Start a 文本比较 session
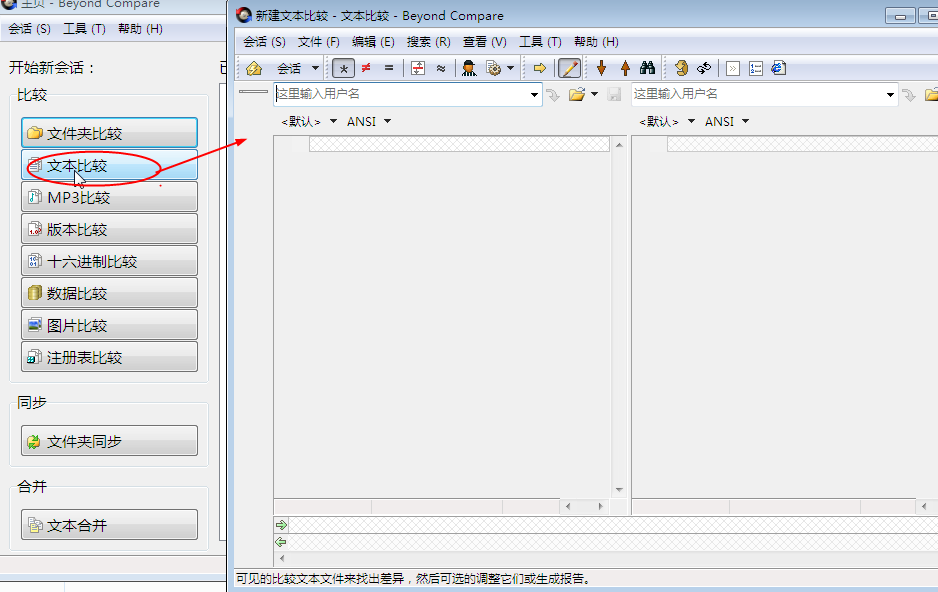This screenshot has height=592, width=938. 109,165
